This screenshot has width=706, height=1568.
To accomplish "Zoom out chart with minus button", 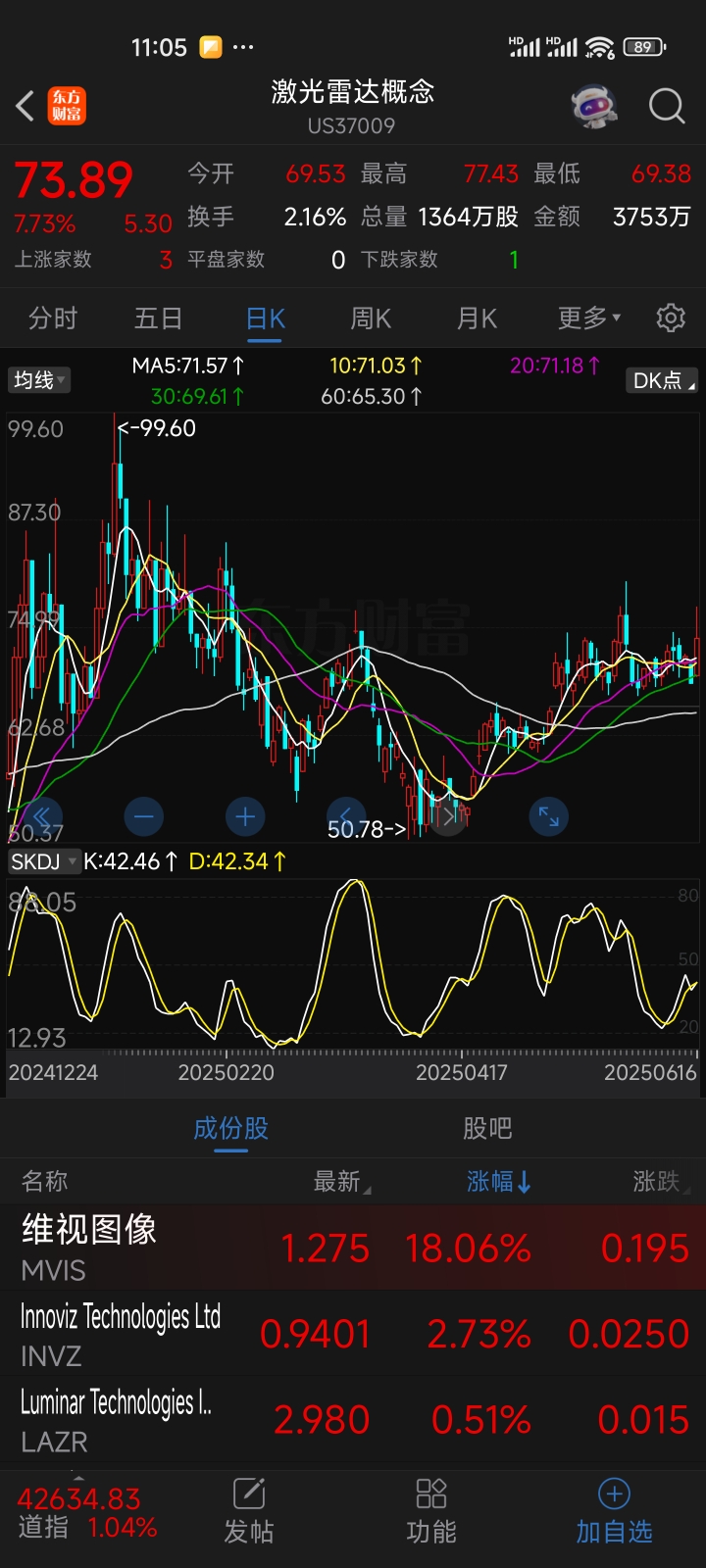I will 144,816.
